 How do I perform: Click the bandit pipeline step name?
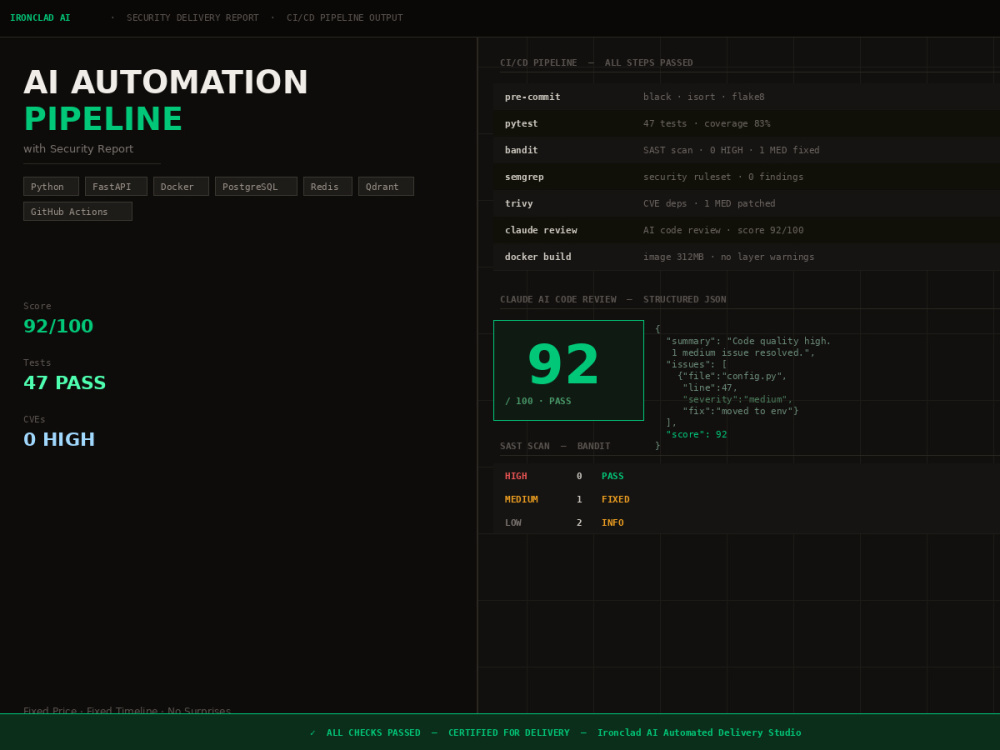tap(521, 150)
